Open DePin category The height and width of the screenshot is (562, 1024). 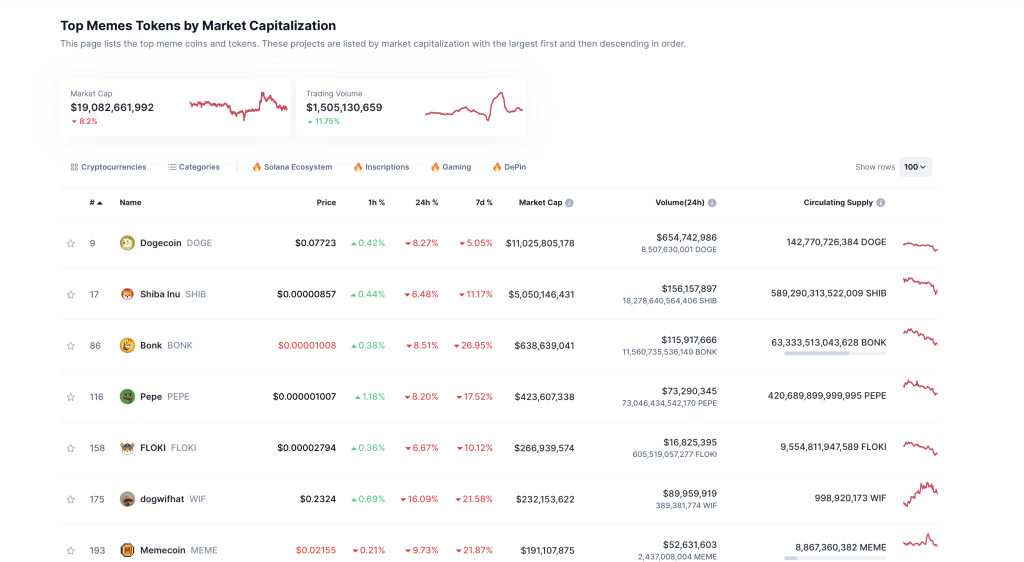click(x=509, y=167)
